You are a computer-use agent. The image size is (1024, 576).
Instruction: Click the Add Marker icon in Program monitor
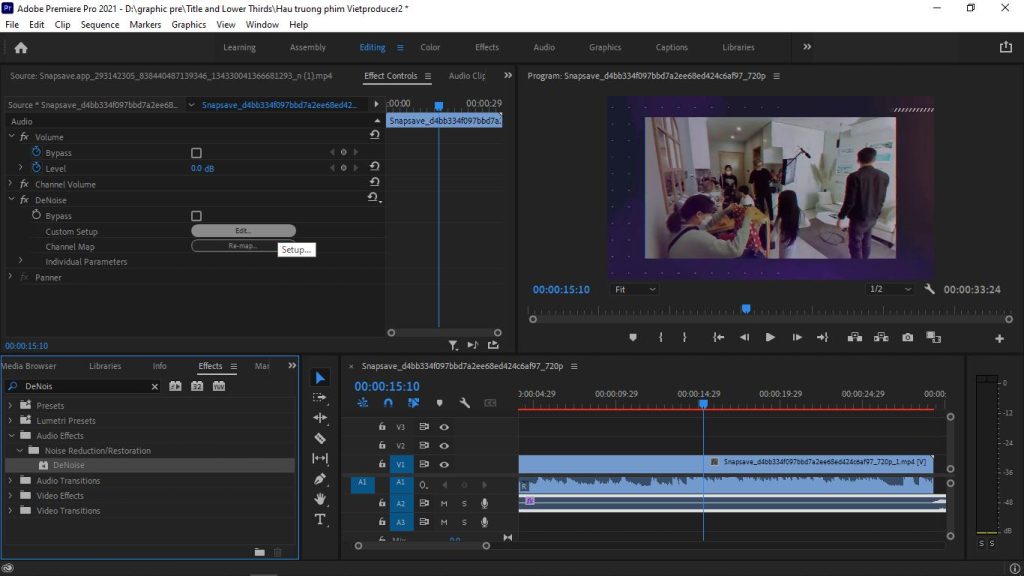tap(632, 338)
